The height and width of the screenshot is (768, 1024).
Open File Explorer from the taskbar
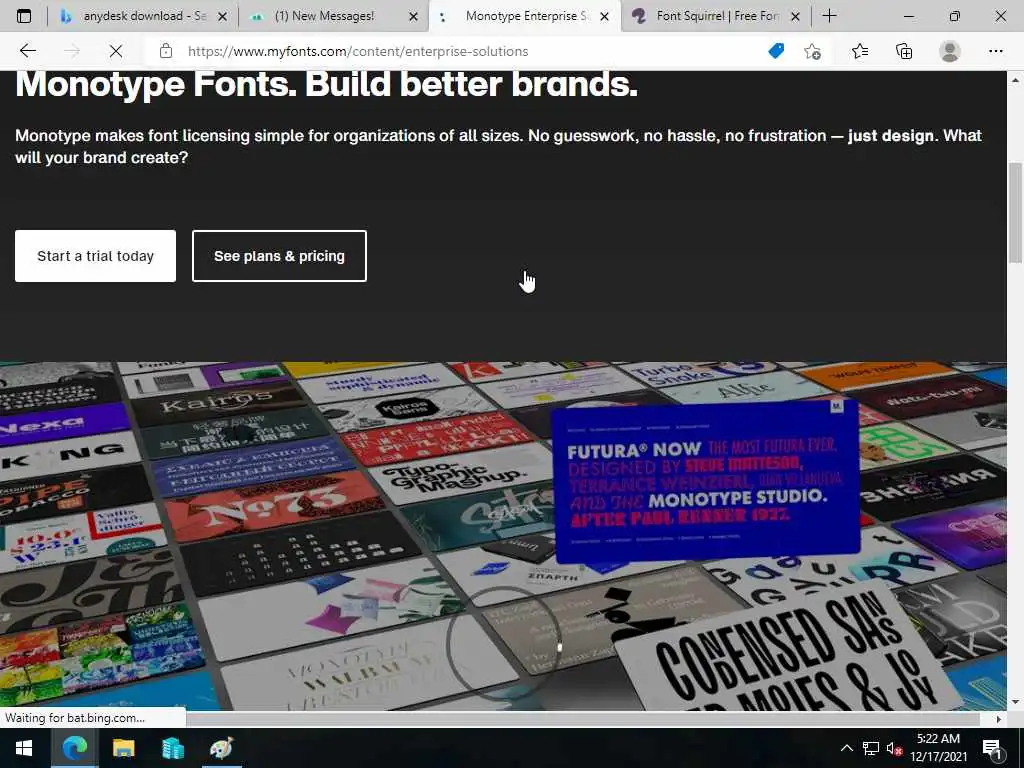pos(123,748)
